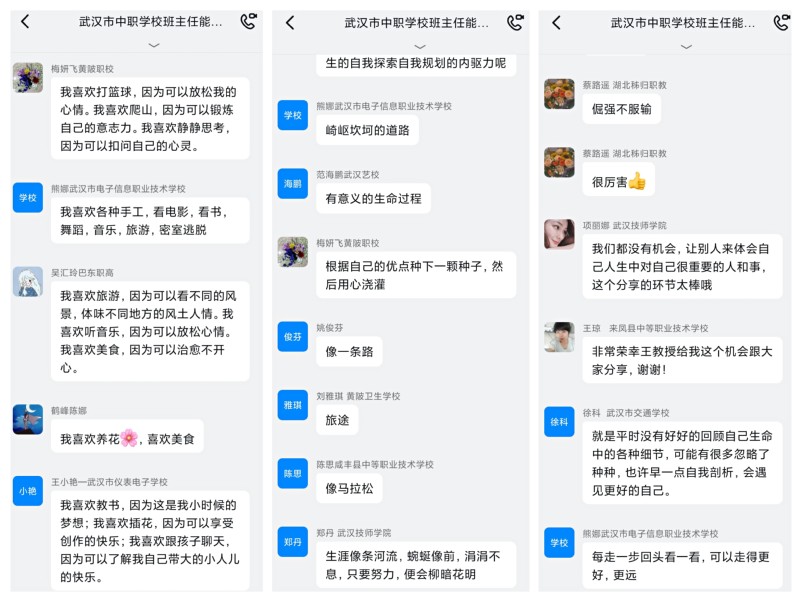This screenshot has width=800, height=600.
Task: Open 小艳 blue avatar in left panel
Action: tap(28, 491)
